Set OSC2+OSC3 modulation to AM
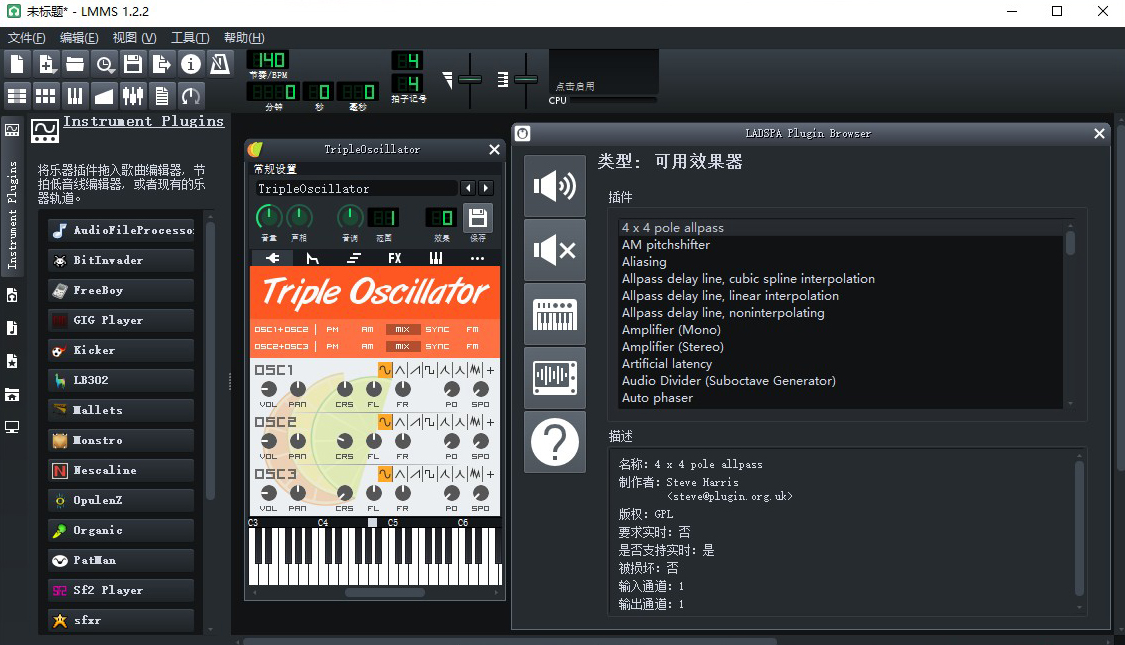1125x645 pixels. [367, 347]
